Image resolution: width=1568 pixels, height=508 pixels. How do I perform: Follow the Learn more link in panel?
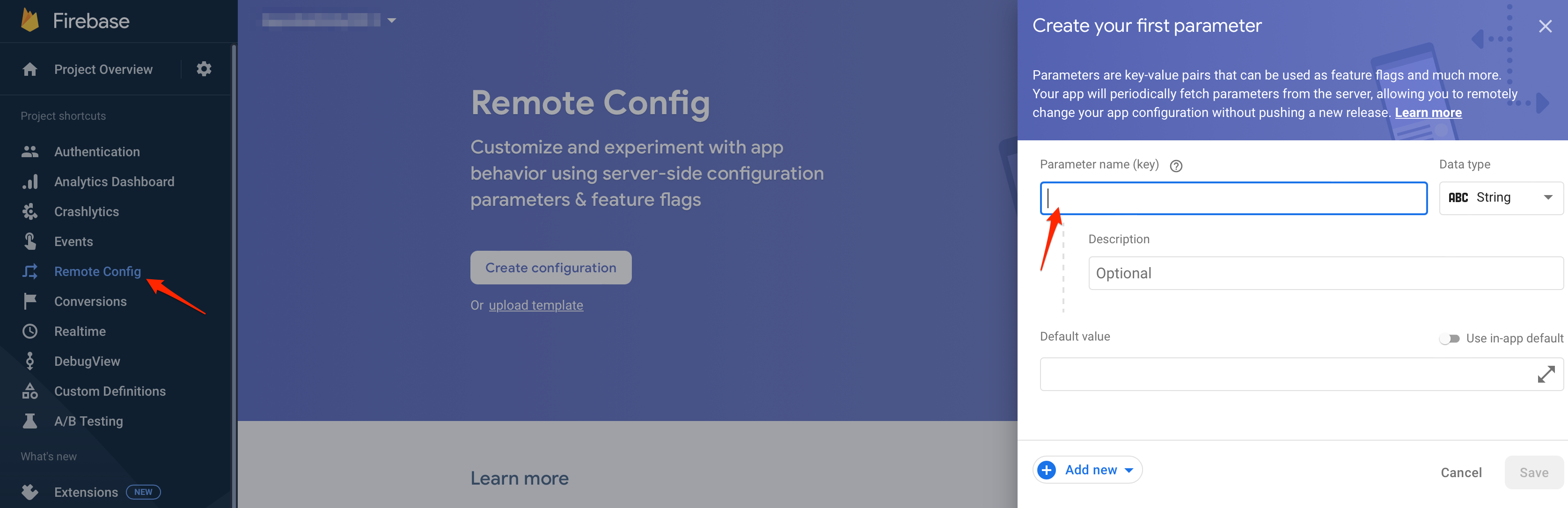(1428, 113)
